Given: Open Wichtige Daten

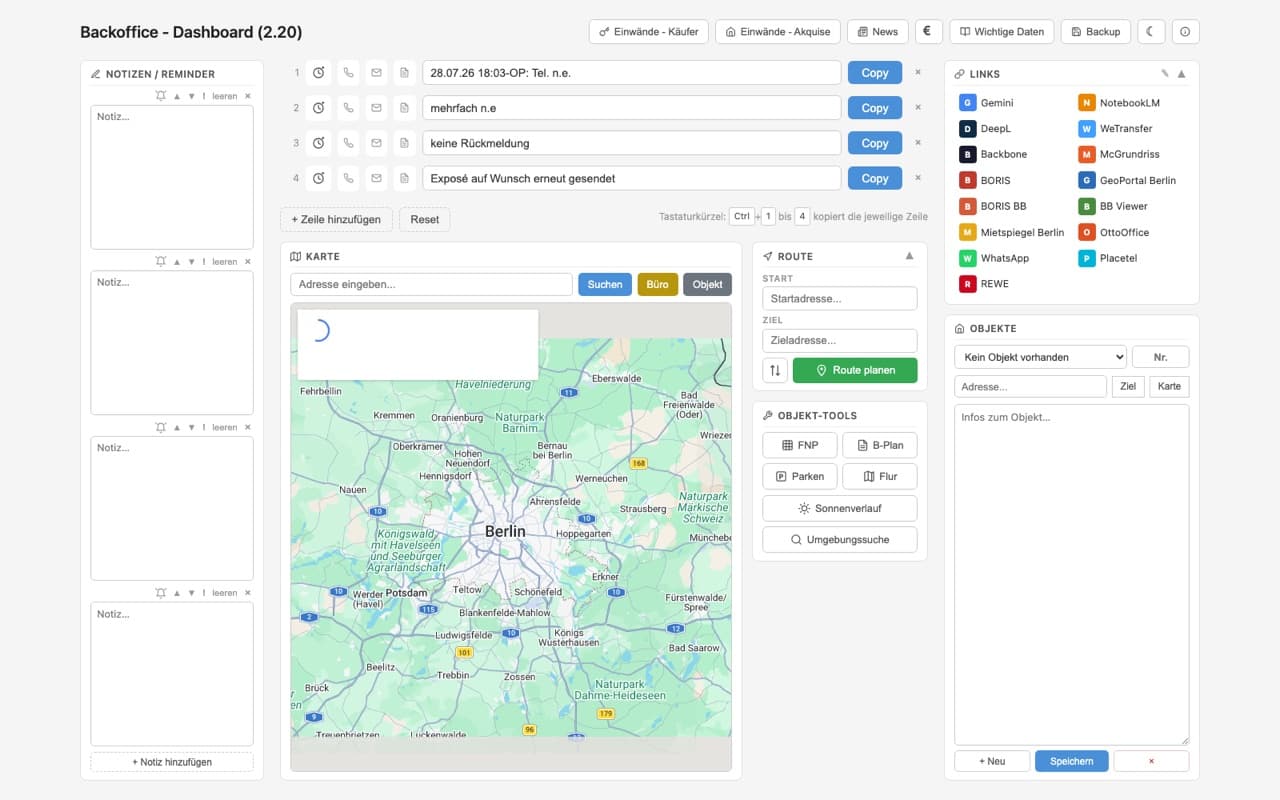Looking at the screenshot, I should tap(1002, 31).
